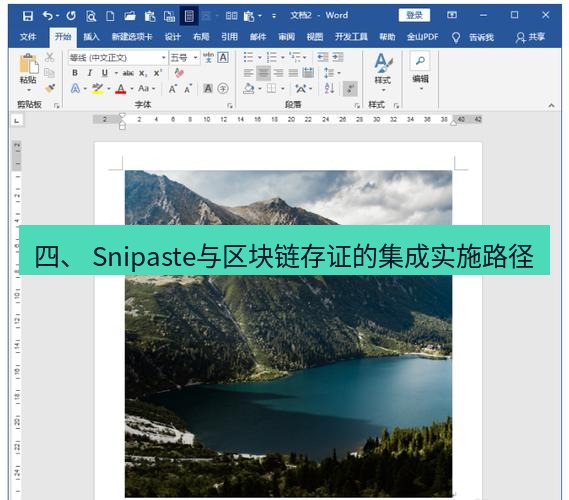569x500 pixels.
Task: Open the font name dropdown
Action: point(163,58)
